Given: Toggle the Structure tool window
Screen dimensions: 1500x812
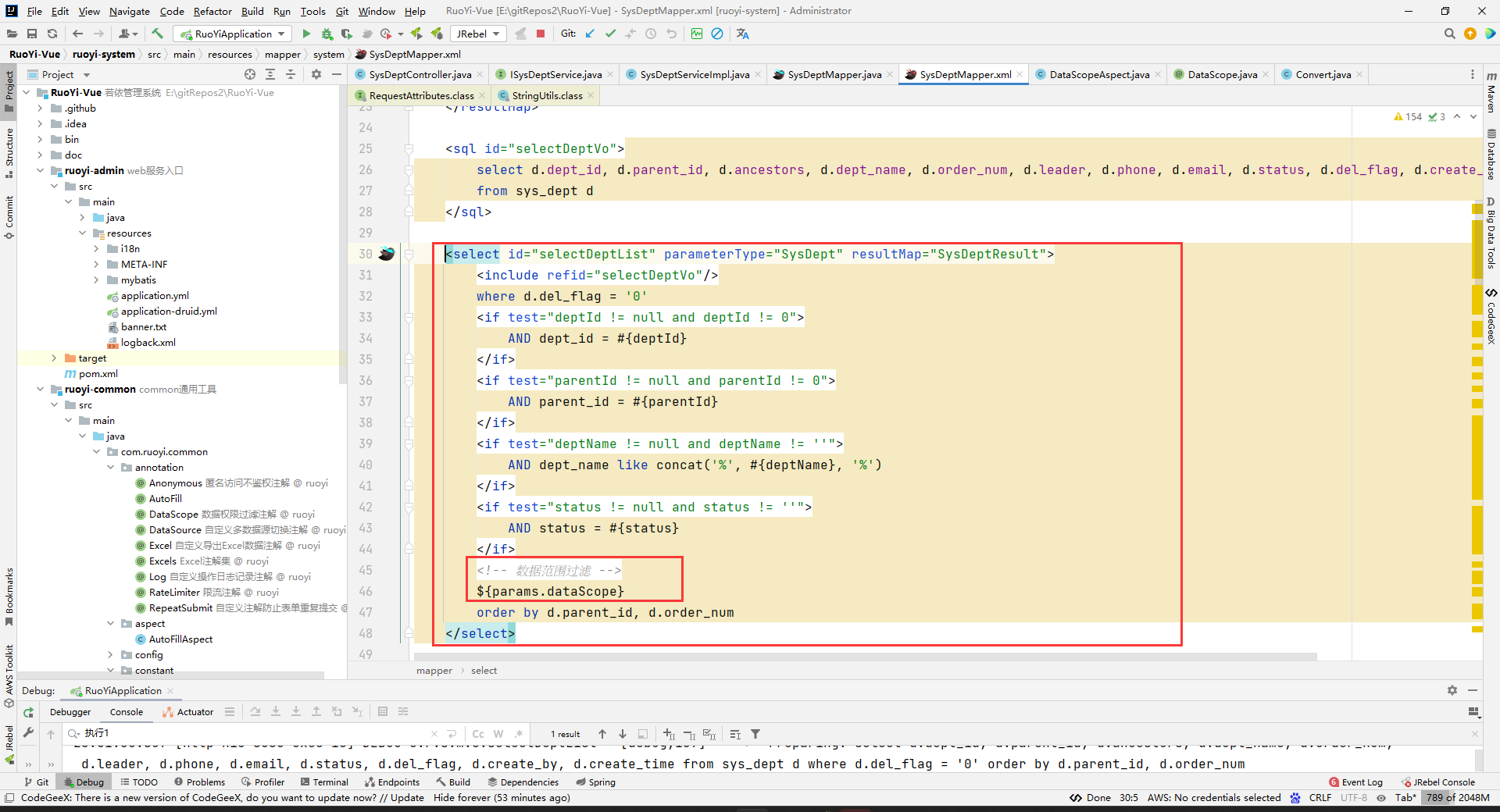Looking at the screenshot, I should tap(9, 153).
